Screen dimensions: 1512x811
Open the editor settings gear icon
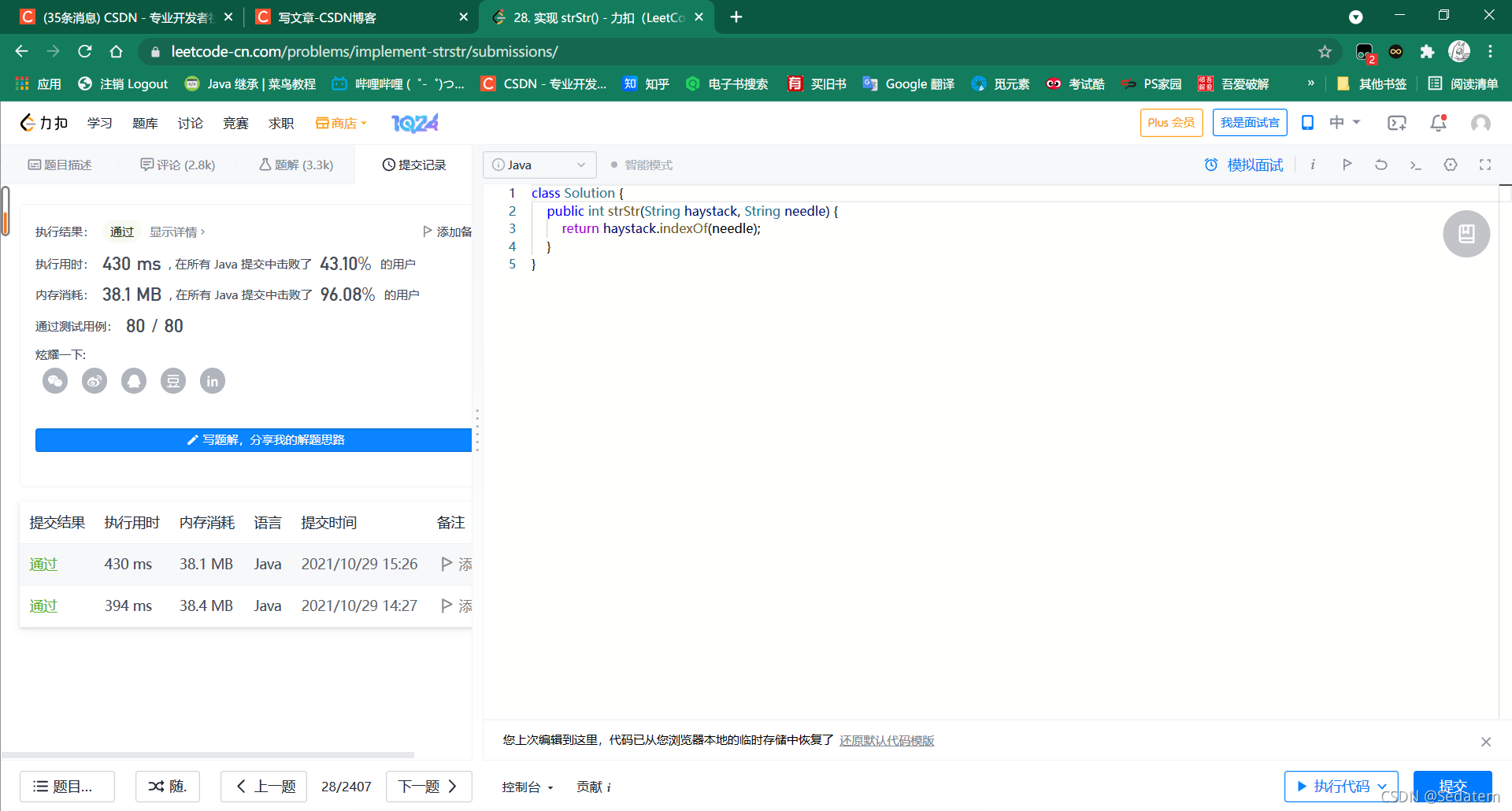tap(1451, 165)
